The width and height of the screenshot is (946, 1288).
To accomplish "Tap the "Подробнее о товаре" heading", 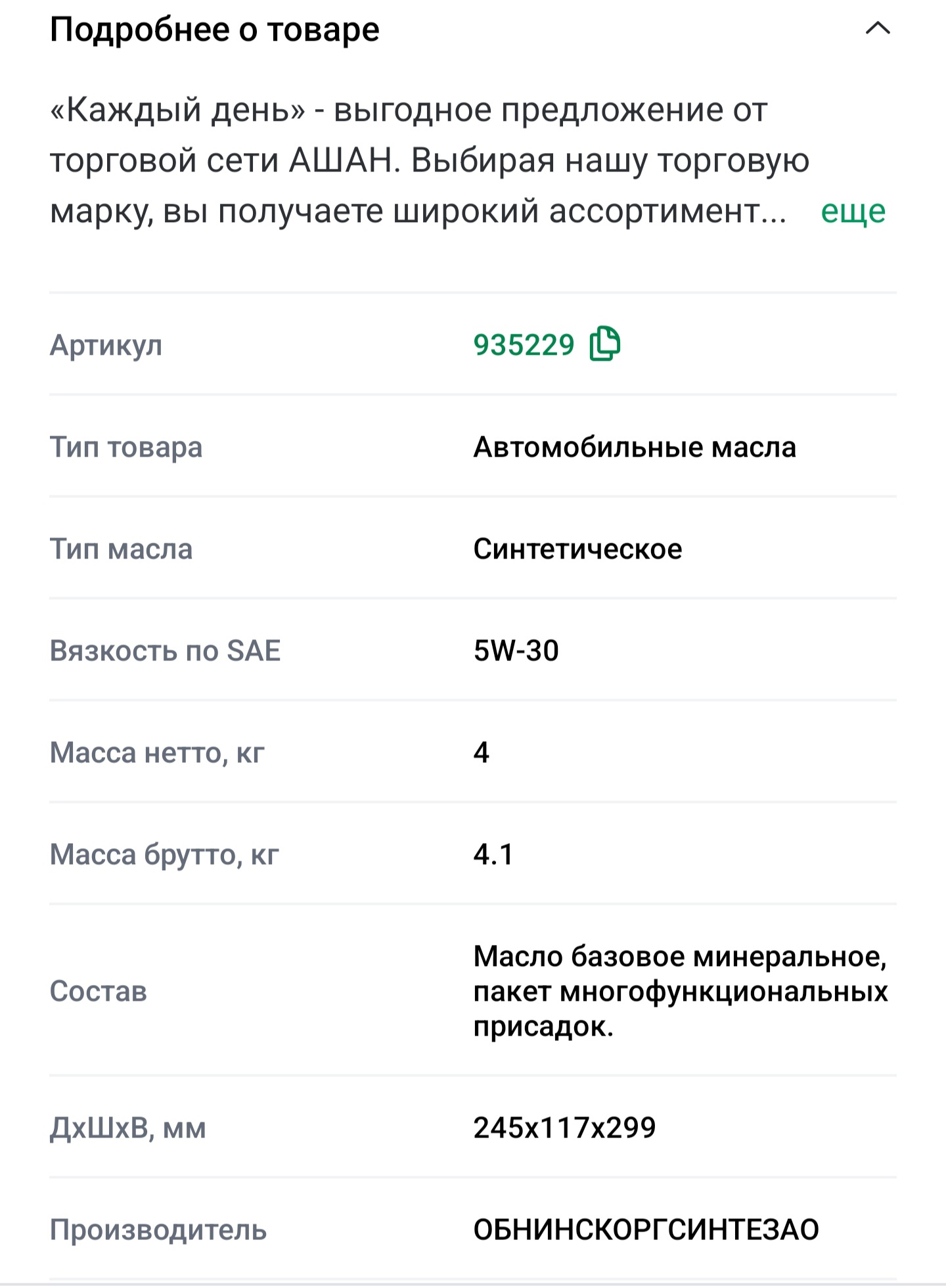I will point(215,30).
